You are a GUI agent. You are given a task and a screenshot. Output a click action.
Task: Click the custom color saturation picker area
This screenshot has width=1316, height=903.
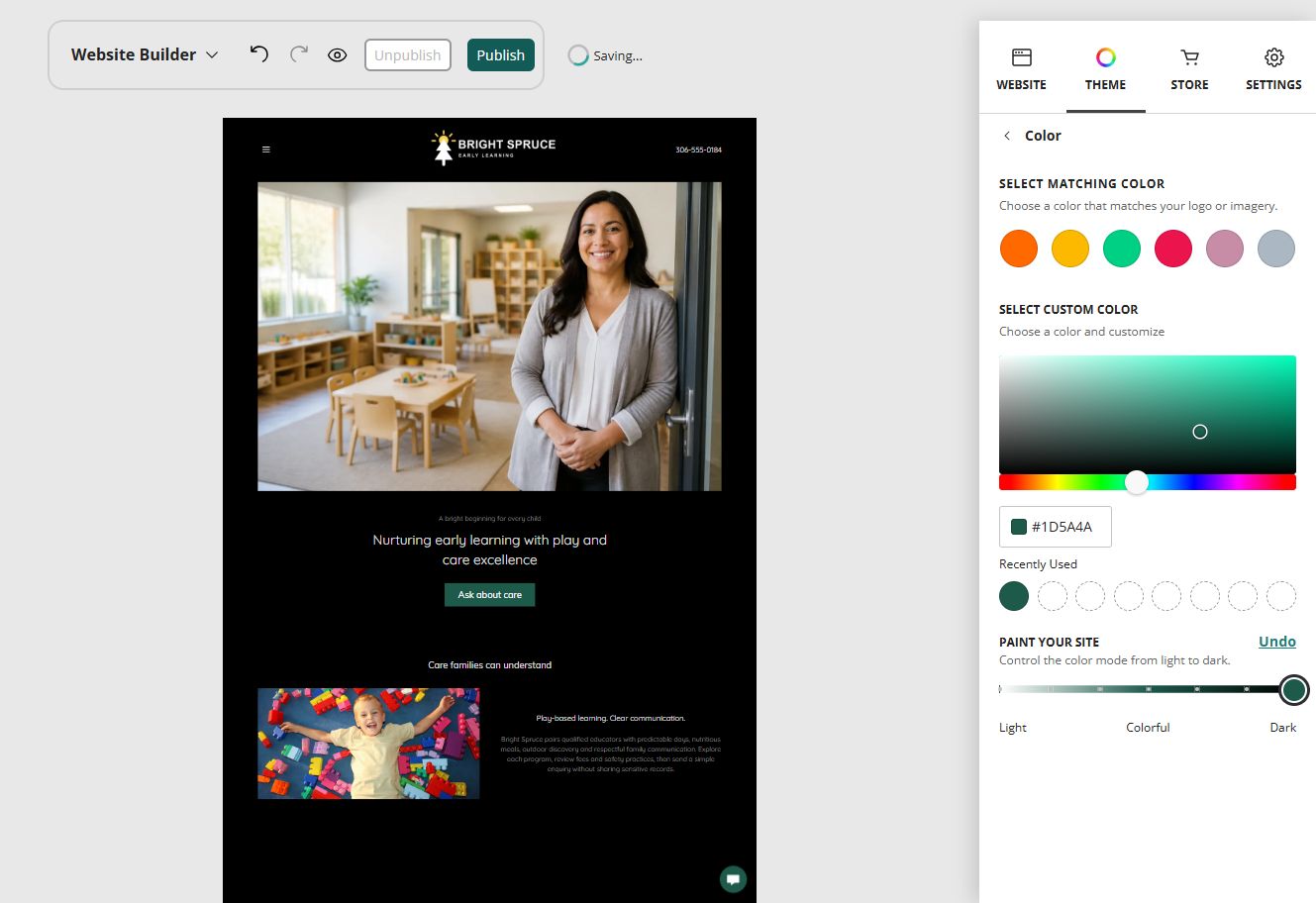(1148, 415)
